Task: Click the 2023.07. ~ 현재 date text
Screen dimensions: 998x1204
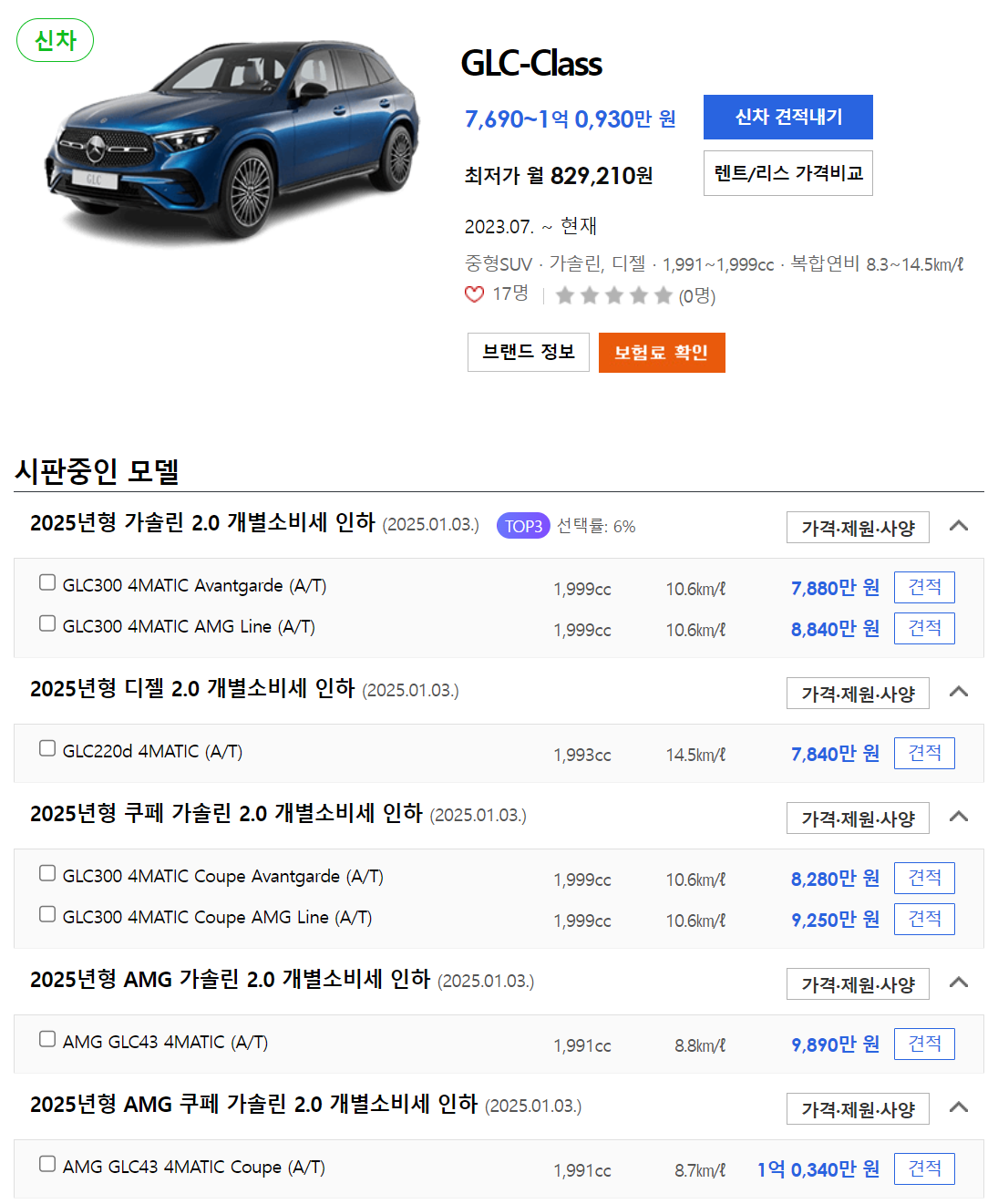Action: [x=530, y=226]
